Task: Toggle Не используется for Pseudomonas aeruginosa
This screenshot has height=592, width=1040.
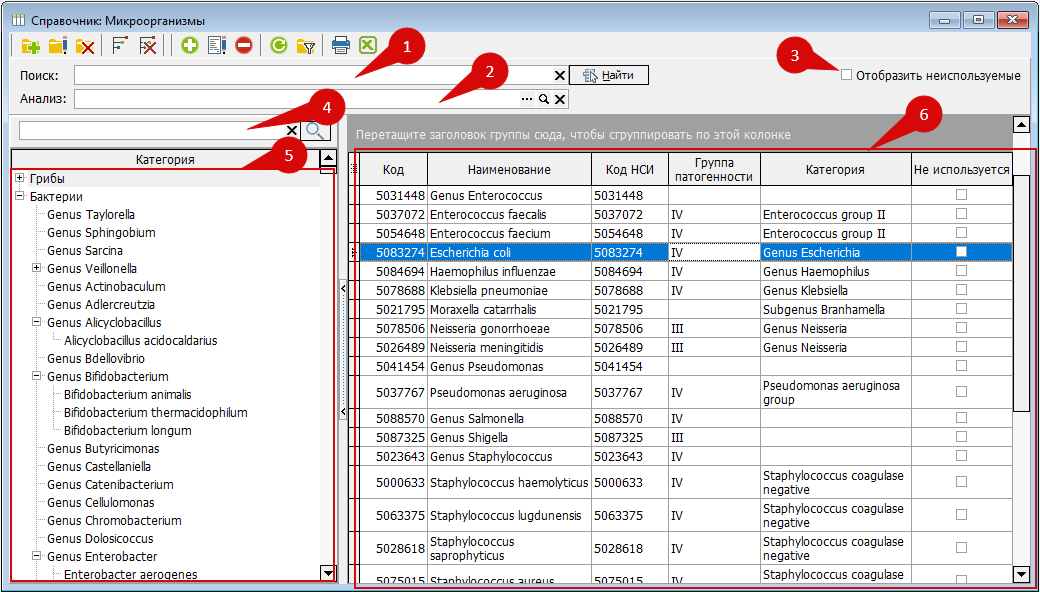Action: point(961,392)
